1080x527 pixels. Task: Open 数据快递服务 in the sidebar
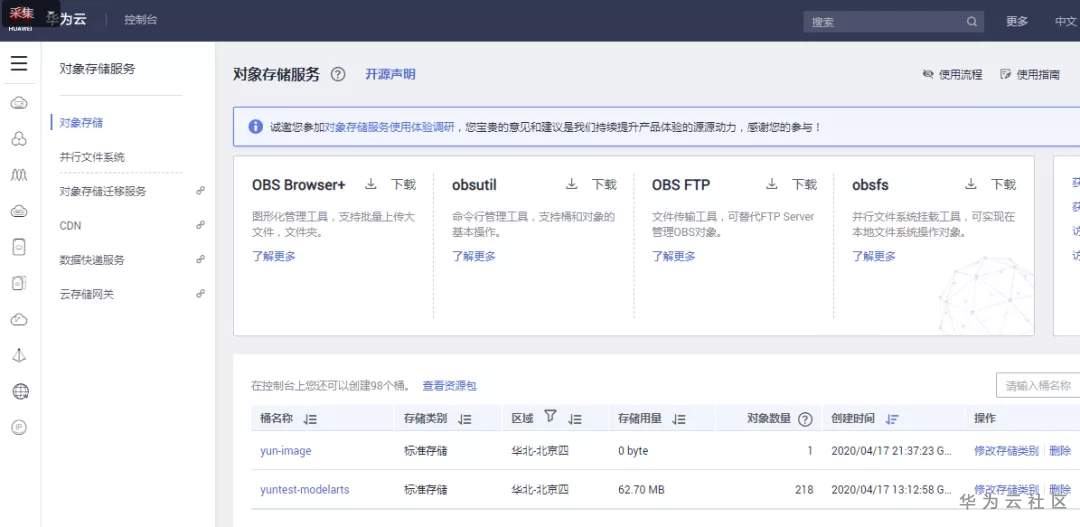point(92,260)
